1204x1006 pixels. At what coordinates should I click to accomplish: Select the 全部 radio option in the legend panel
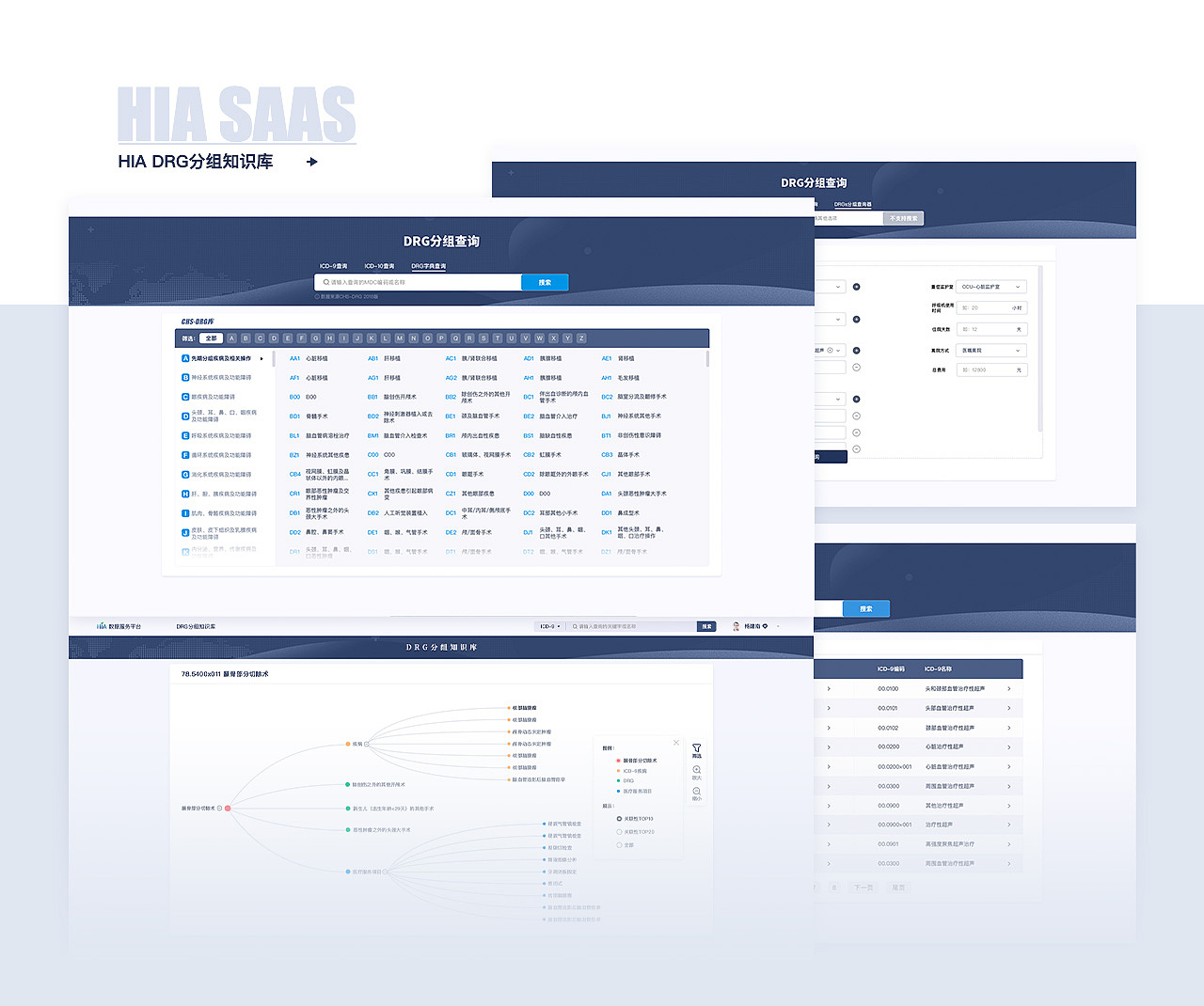coord(620,845)
